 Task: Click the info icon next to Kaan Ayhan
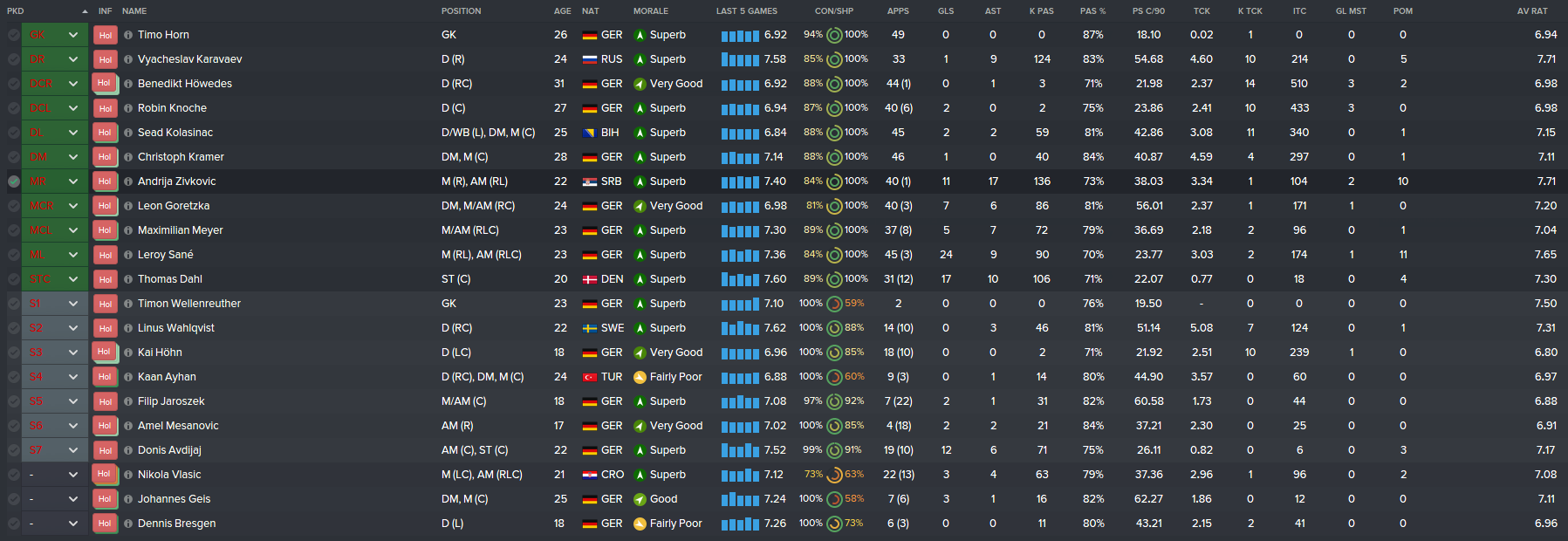coord(128,377)
